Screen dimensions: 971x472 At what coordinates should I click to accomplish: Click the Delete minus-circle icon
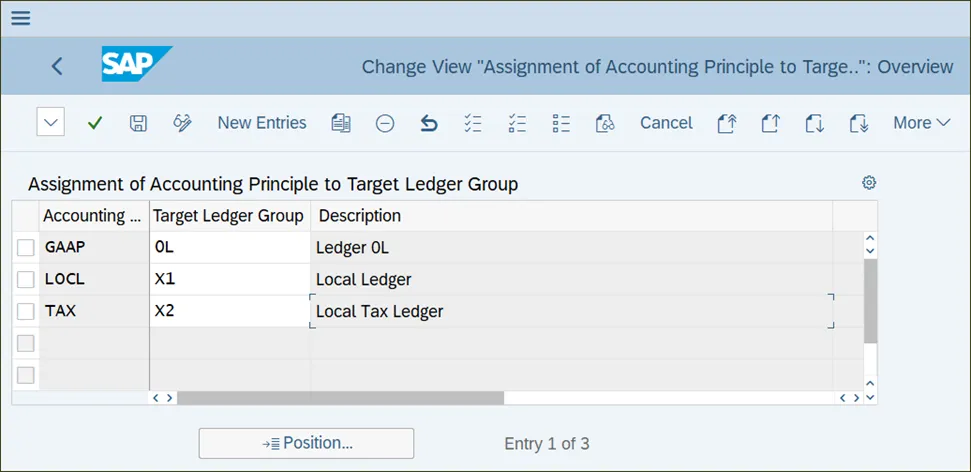point(385,123)
